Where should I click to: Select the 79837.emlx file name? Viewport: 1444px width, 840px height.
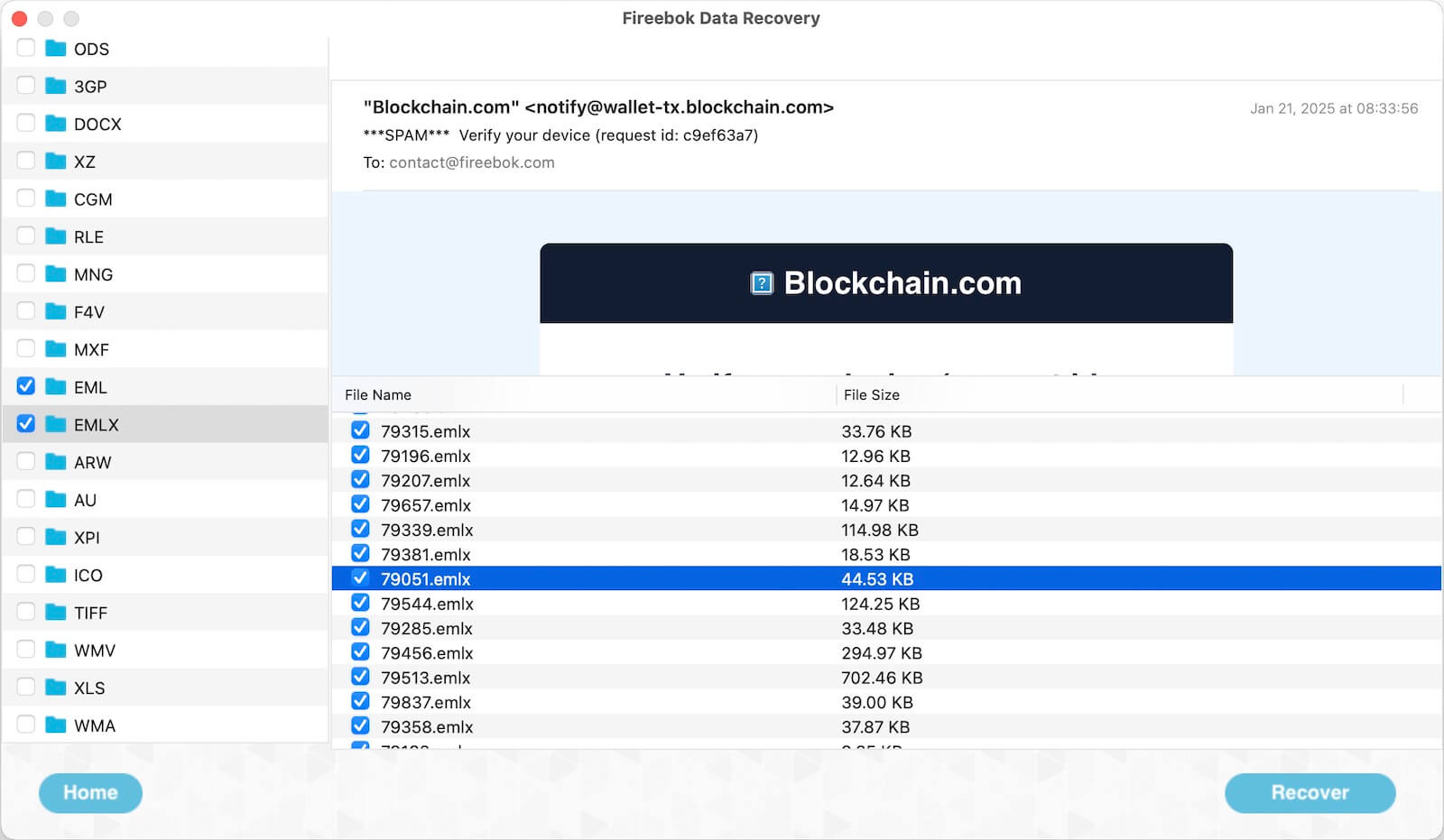click(426, 702)
